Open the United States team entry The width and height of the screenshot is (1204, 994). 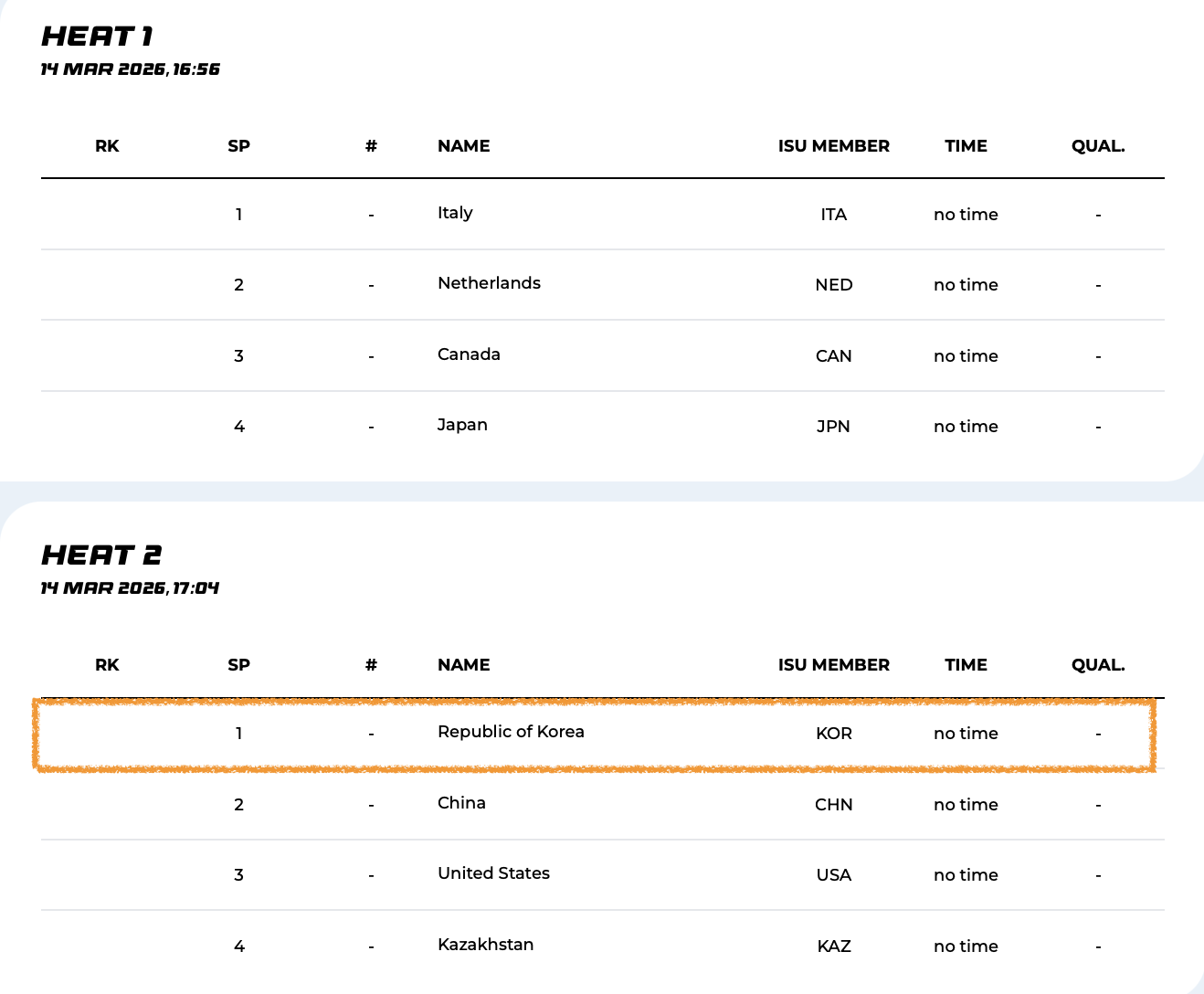pyautogui.click(x=493, y=873)
